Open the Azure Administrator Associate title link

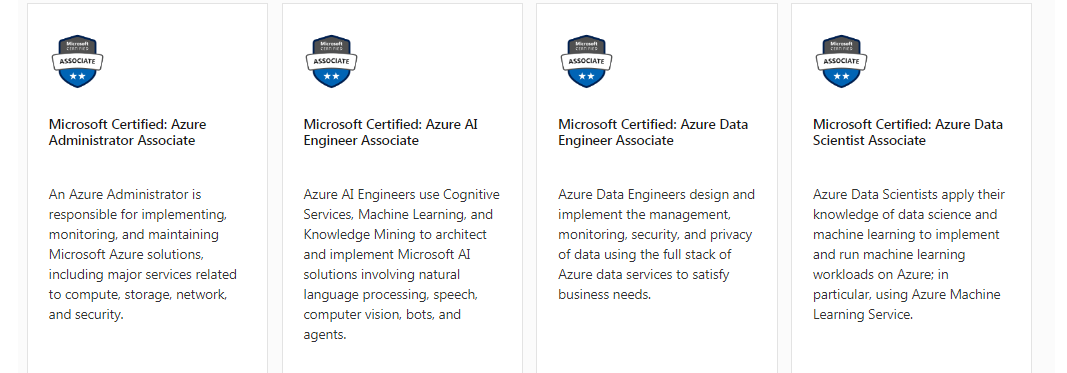pos(127,132)
